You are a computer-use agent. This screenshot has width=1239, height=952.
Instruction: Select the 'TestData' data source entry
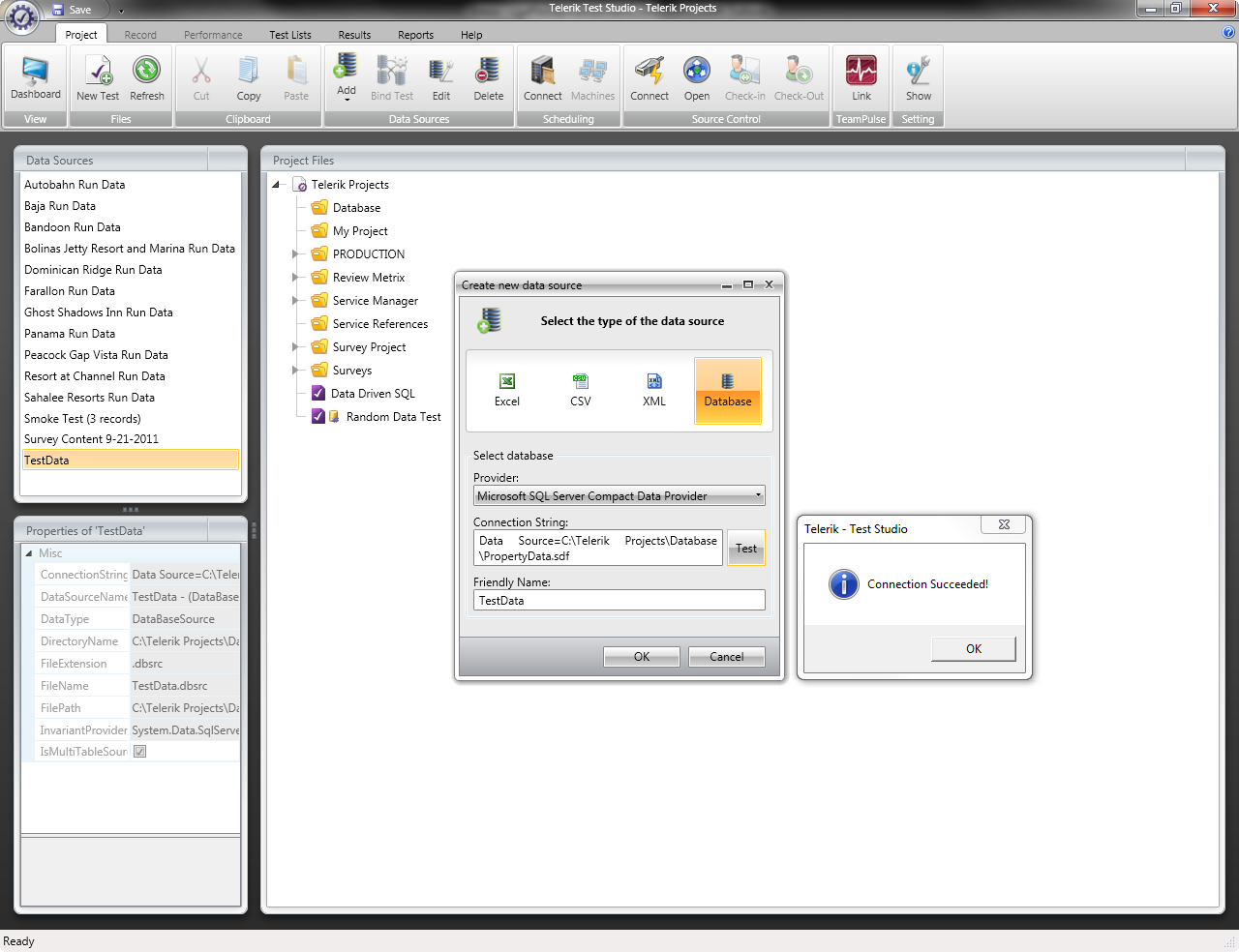(x=131, y=461)
